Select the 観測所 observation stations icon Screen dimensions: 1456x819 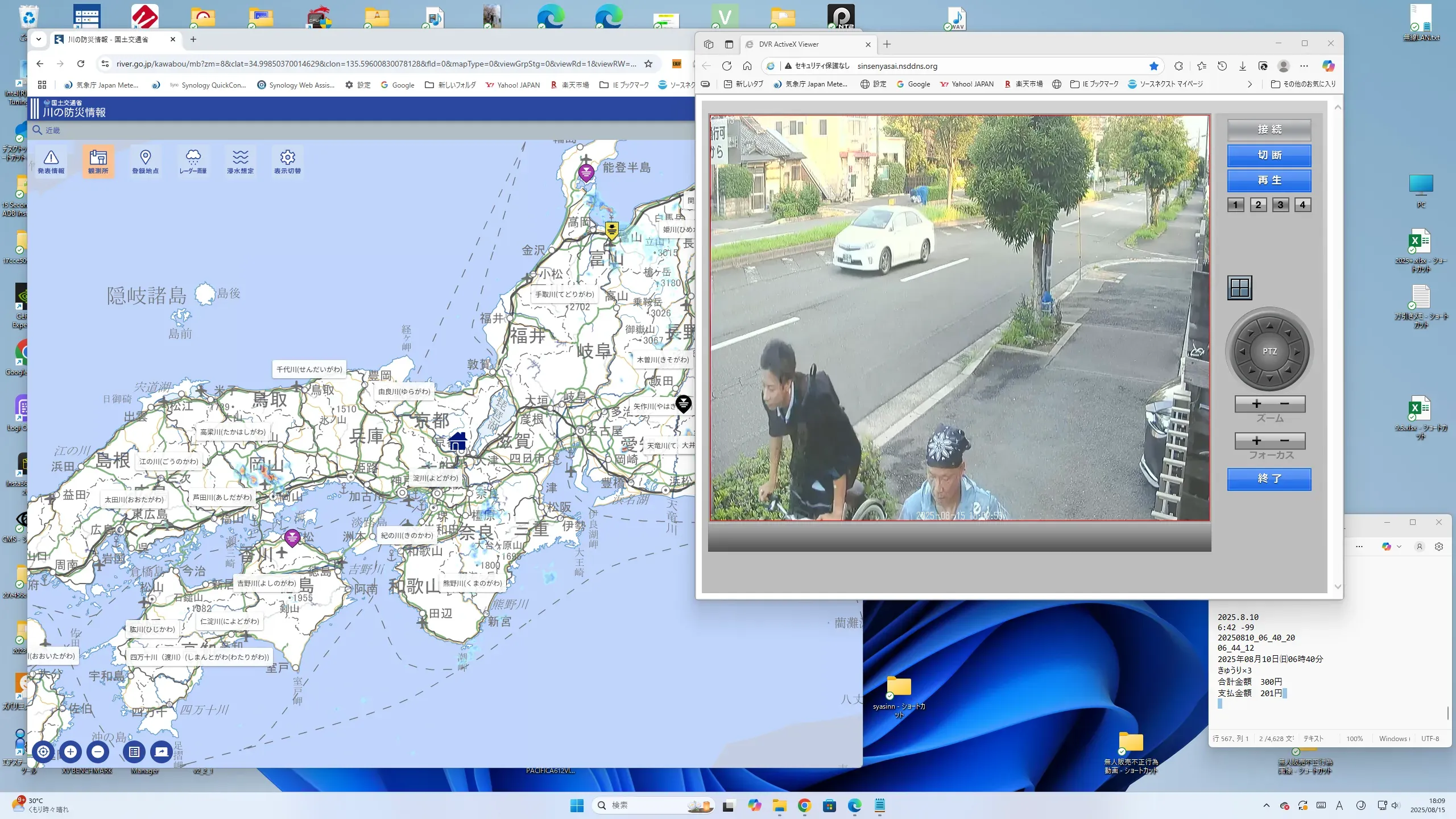pos(98,162)
